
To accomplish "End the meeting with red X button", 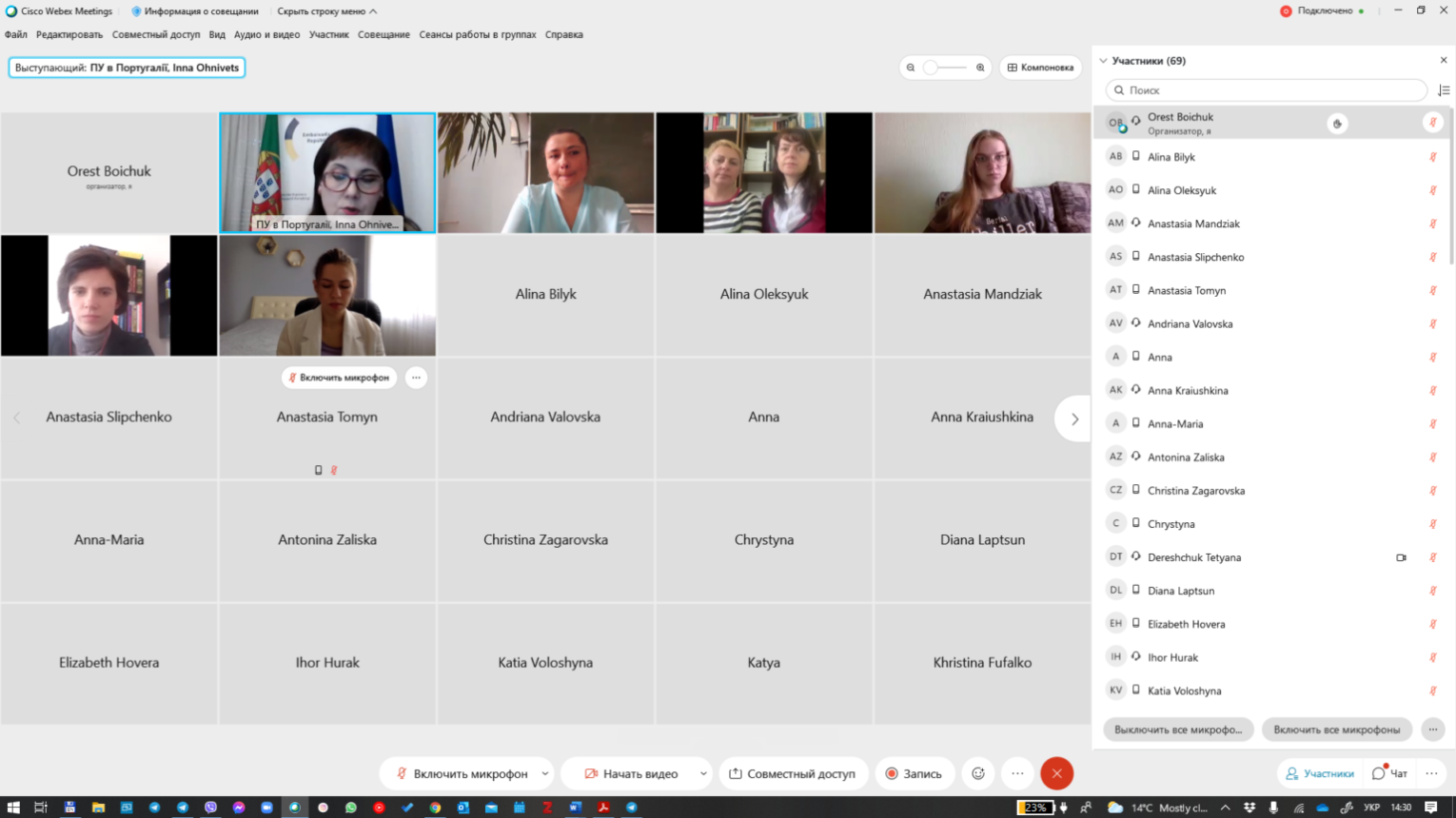I will (1056, 773).
